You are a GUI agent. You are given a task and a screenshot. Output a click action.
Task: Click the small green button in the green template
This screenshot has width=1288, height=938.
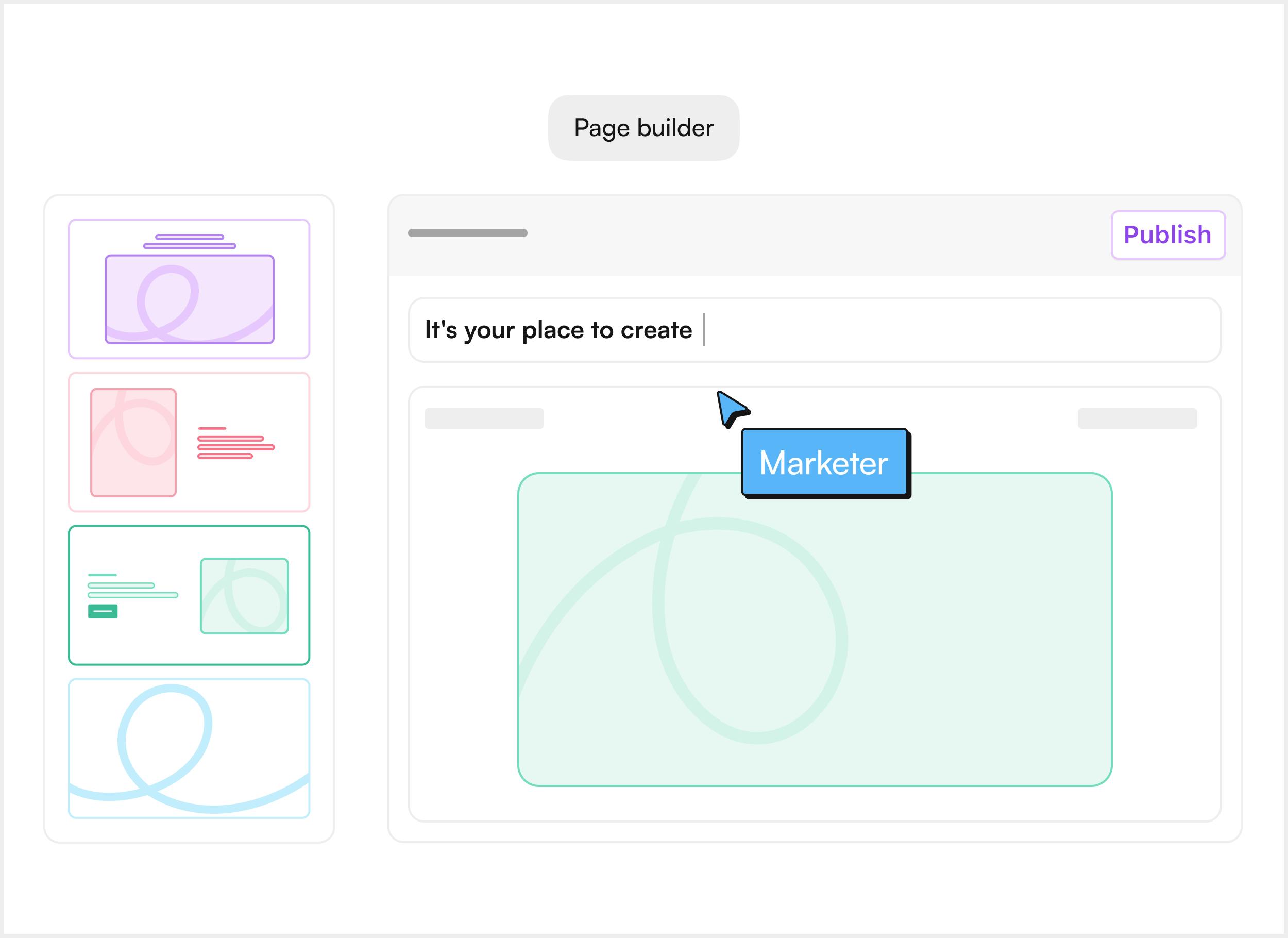point(103,611)
